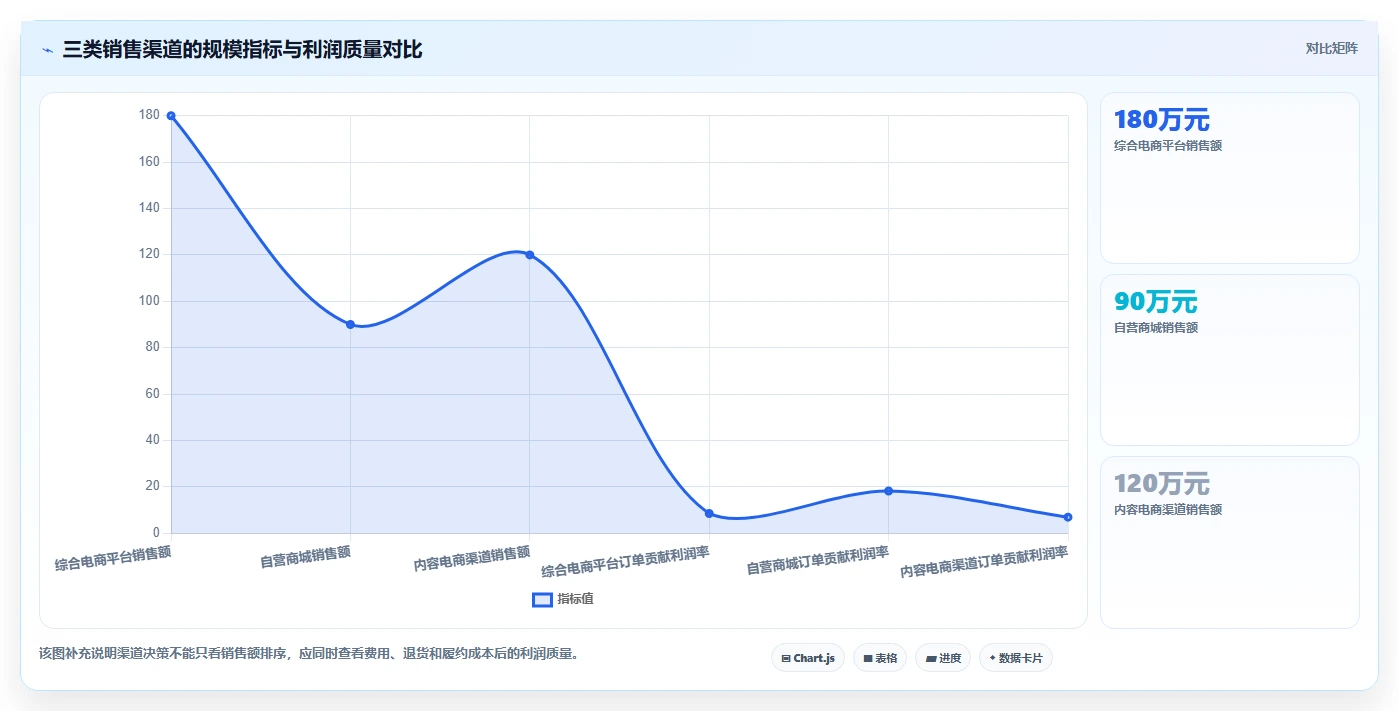The image size is (1399, 711).
Task: Select the 表格 tag chip
Action: pos(880,658)
